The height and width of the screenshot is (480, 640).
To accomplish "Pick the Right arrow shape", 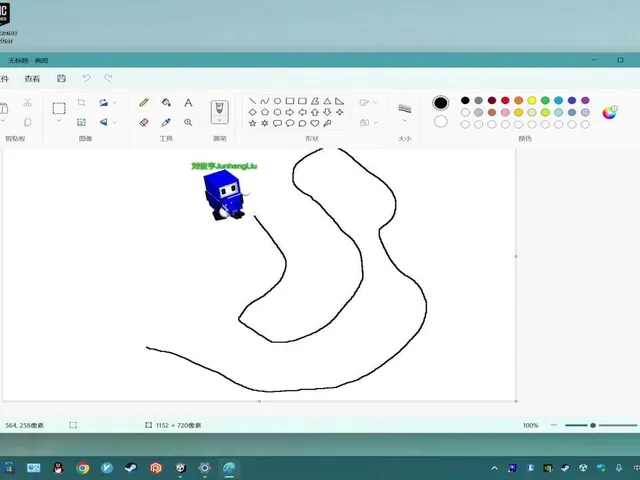I will tap(290, 112).
